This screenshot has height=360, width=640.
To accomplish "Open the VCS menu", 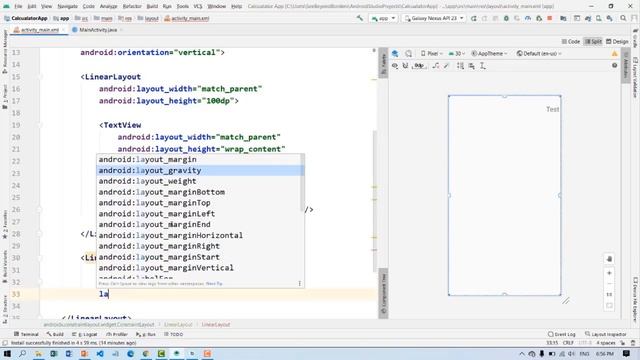I will coord(198,7).
